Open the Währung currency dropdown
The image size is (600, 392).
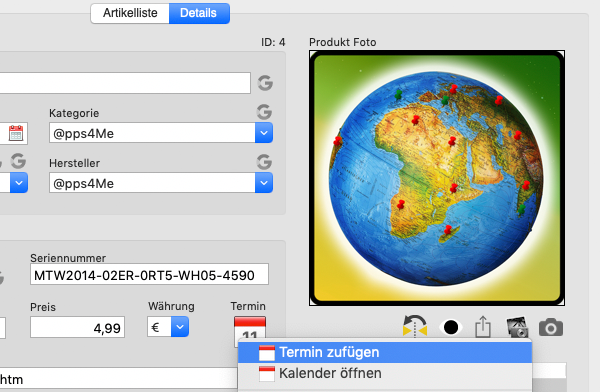coord(180,327)
